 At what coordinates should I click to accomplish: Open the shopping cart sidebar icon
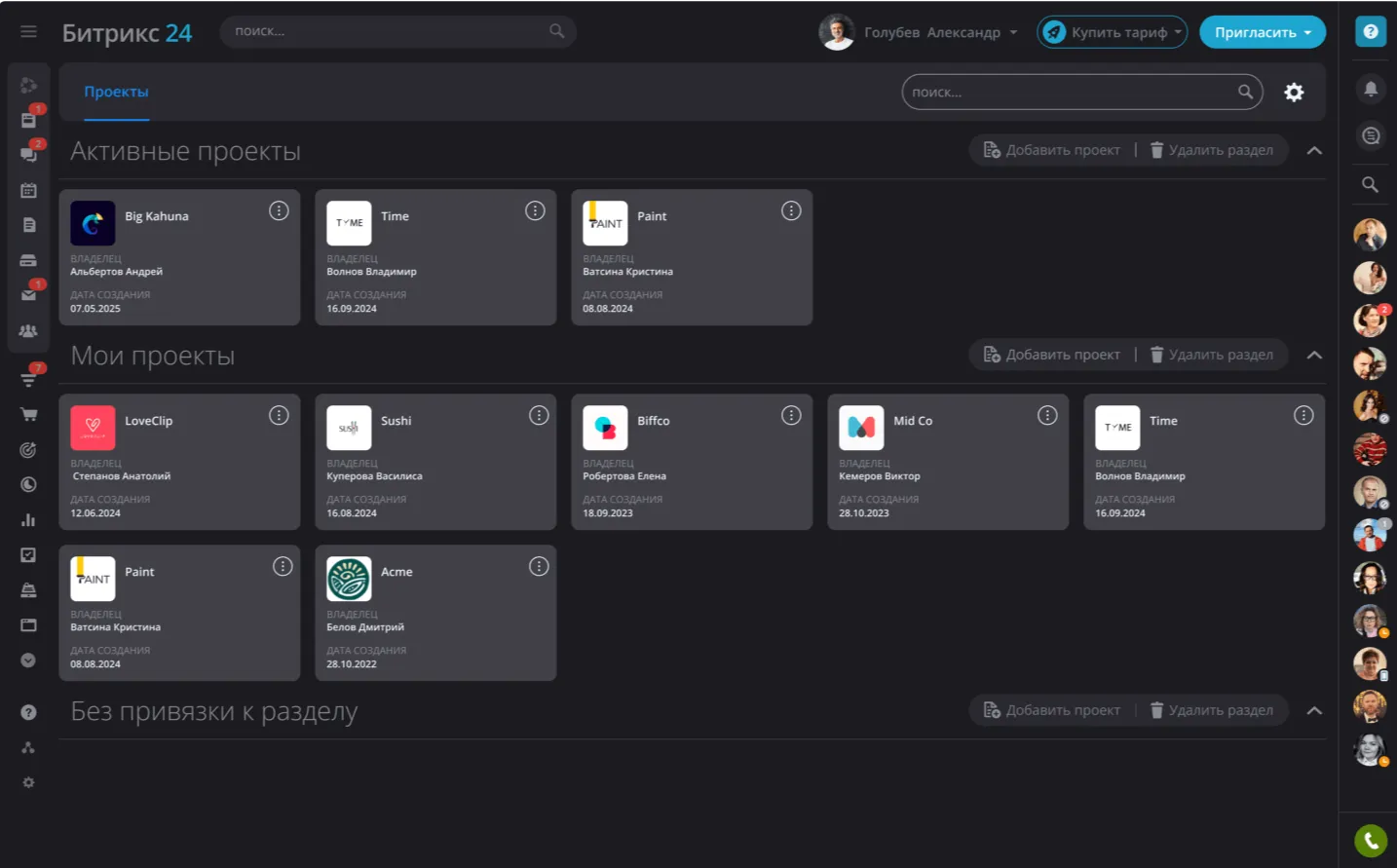click(x=28, y=414)
